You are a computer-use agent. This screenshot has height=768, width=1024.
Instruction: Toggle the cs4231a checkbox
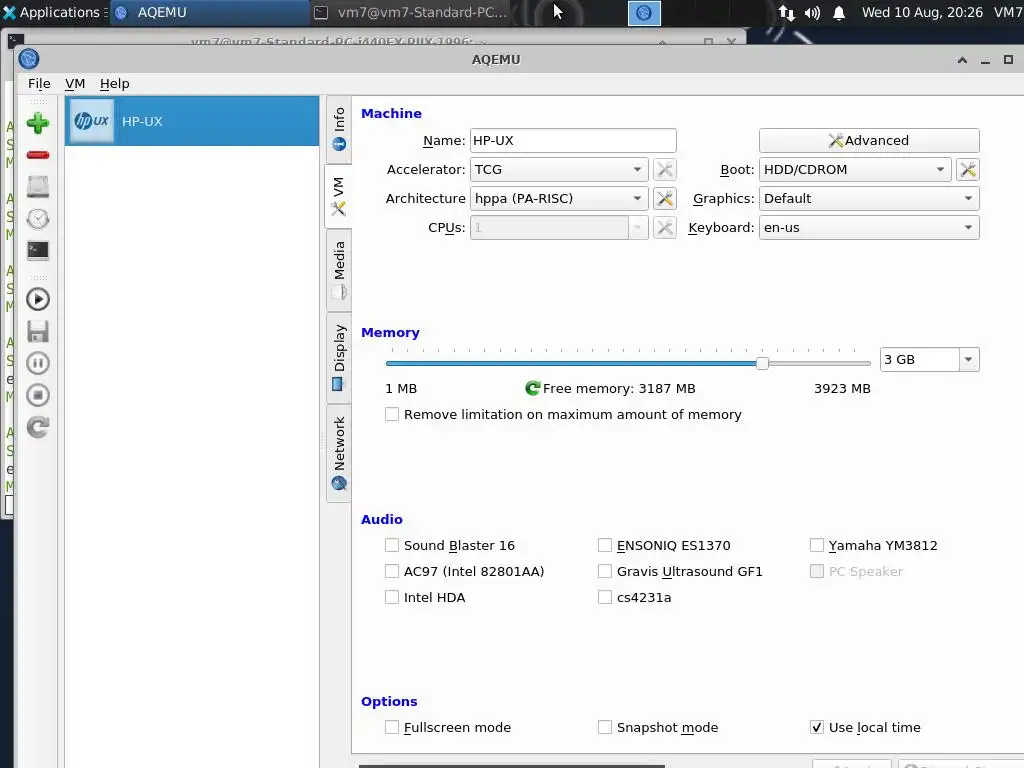coord(605,598)
